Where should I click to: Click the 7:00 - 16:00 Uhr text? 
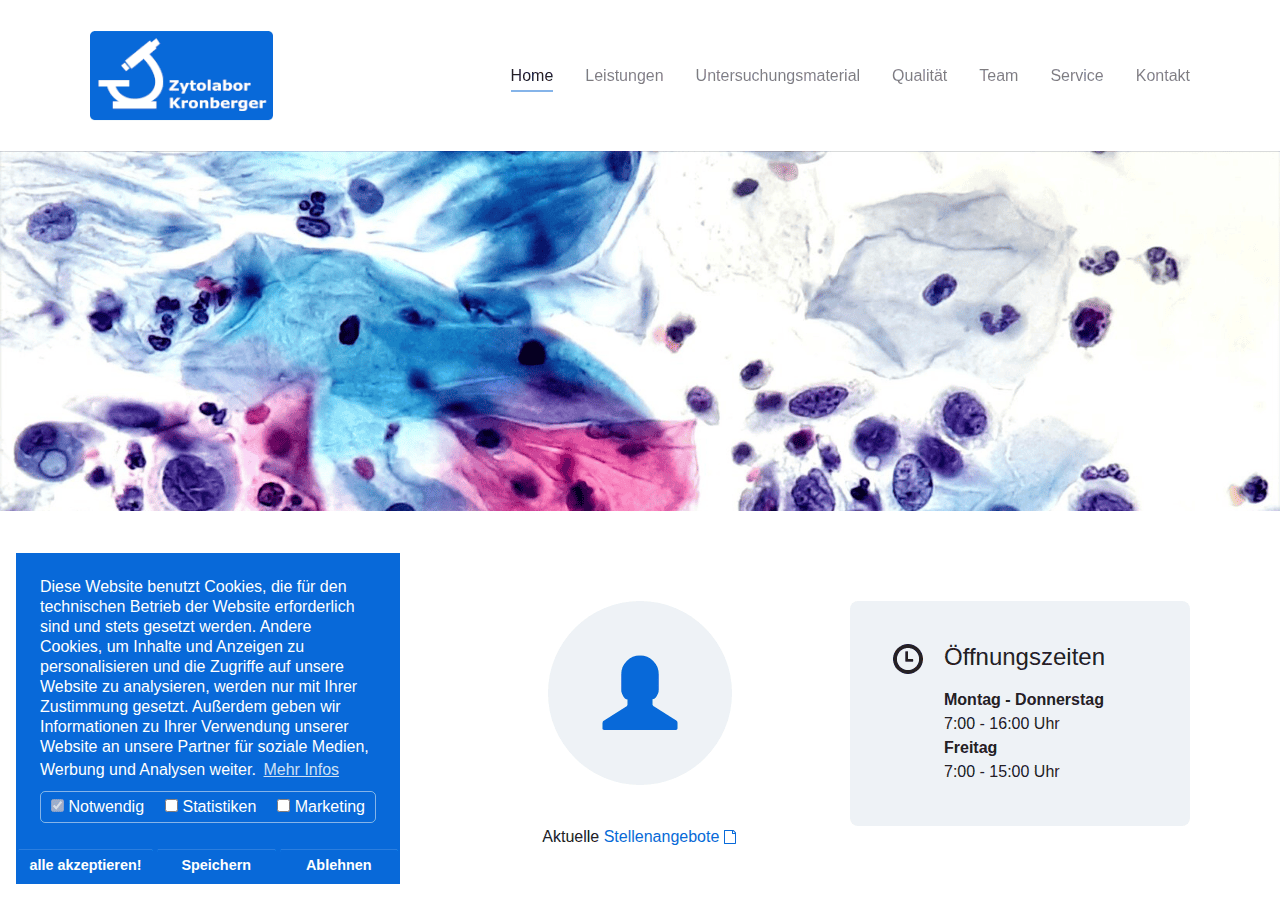tap(1002, 724)
